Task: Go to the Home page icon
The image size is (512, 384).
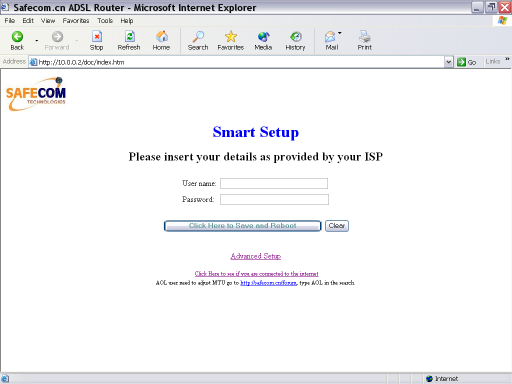Action: pyautogui.click(x=162, y=36)
